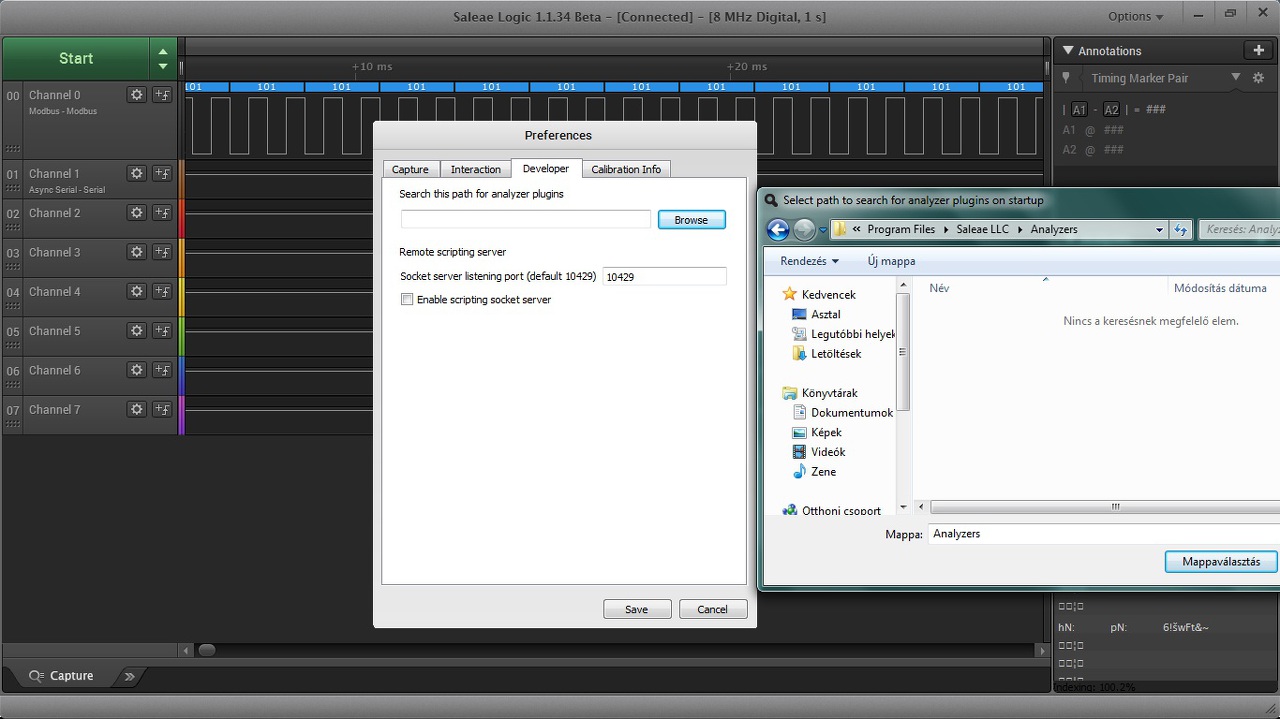Set trigger on Channel 3

coord(162,252)
